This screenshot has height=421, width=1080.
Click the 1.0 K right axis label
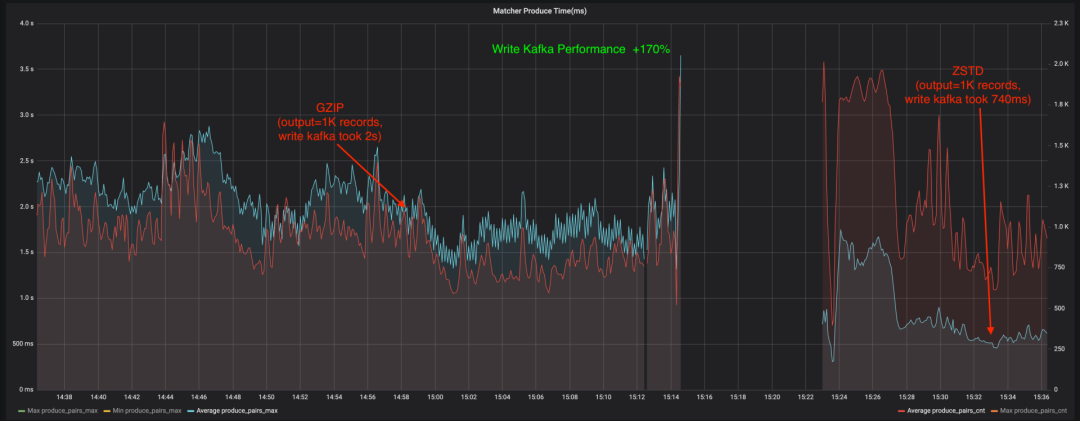(x=1060, y=227)
